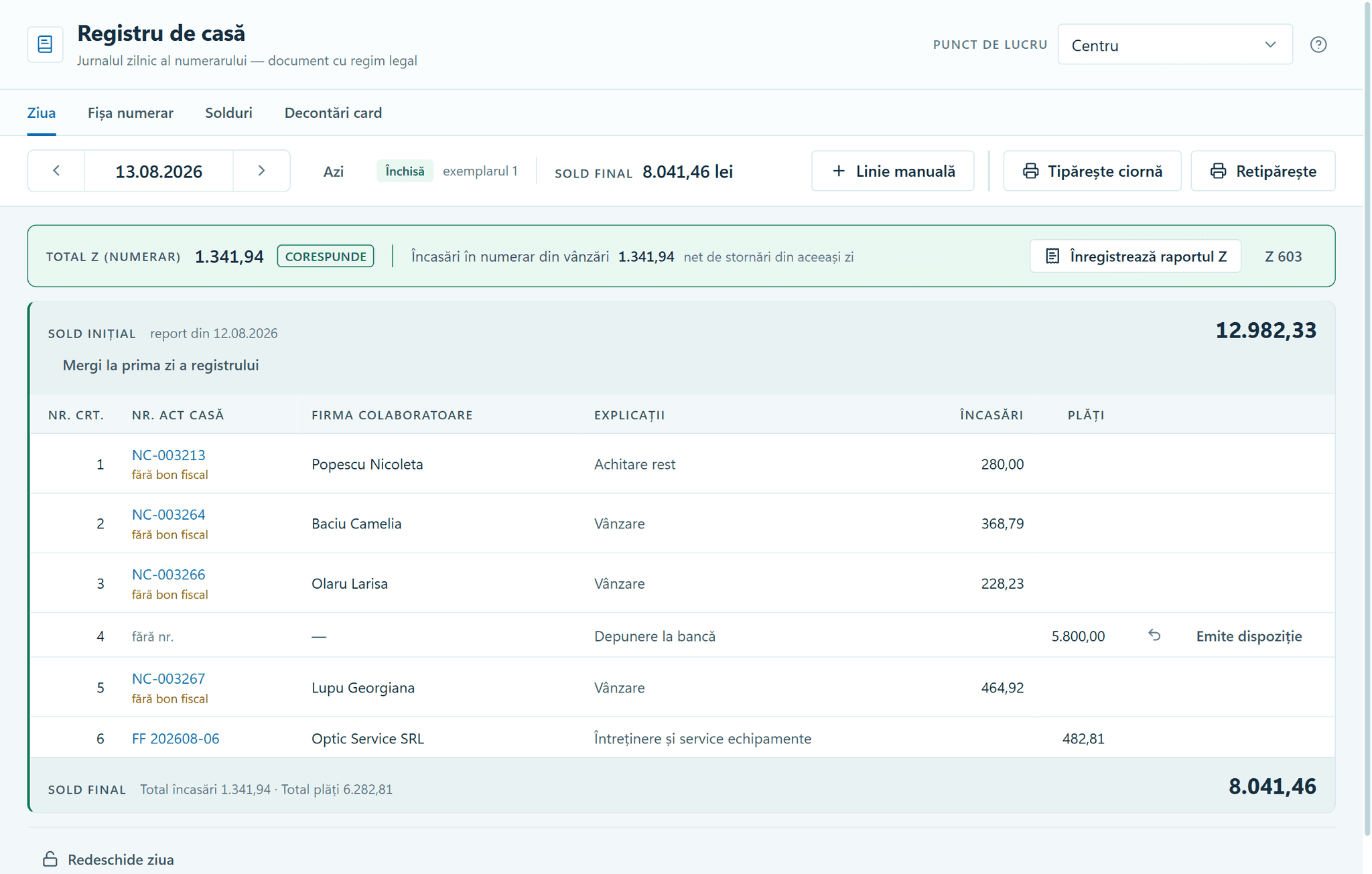Click the Închisă status badge

point(405,171)
